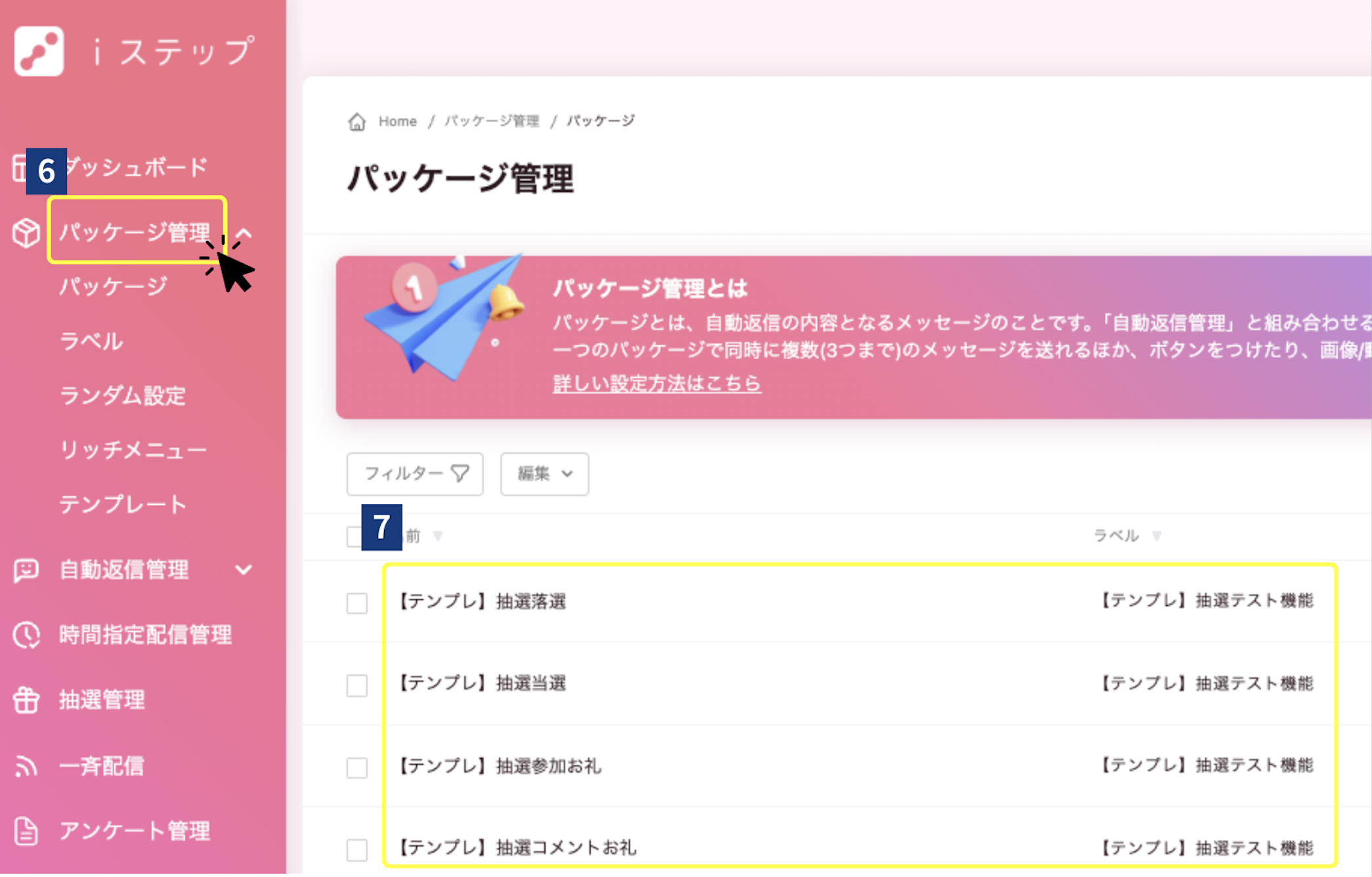Sort by the ラベル column arrow
1372x877 pixels.
1157,536
